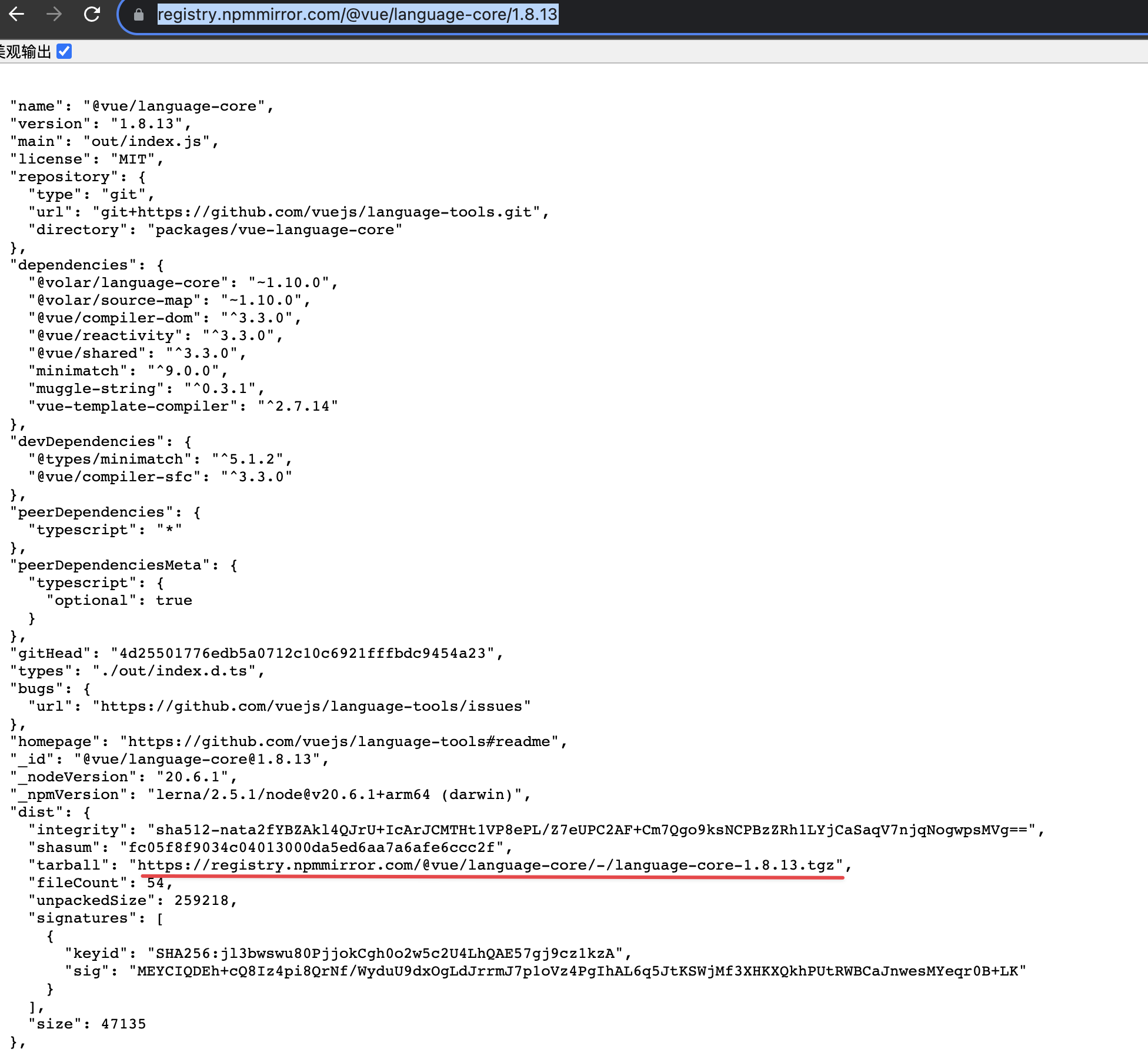Image resolution: width=1148 pixels, height=1052 pixels.
Task: Click the _npmVersion lerna value
Action: pyautogui.click(x=335, y=795)
